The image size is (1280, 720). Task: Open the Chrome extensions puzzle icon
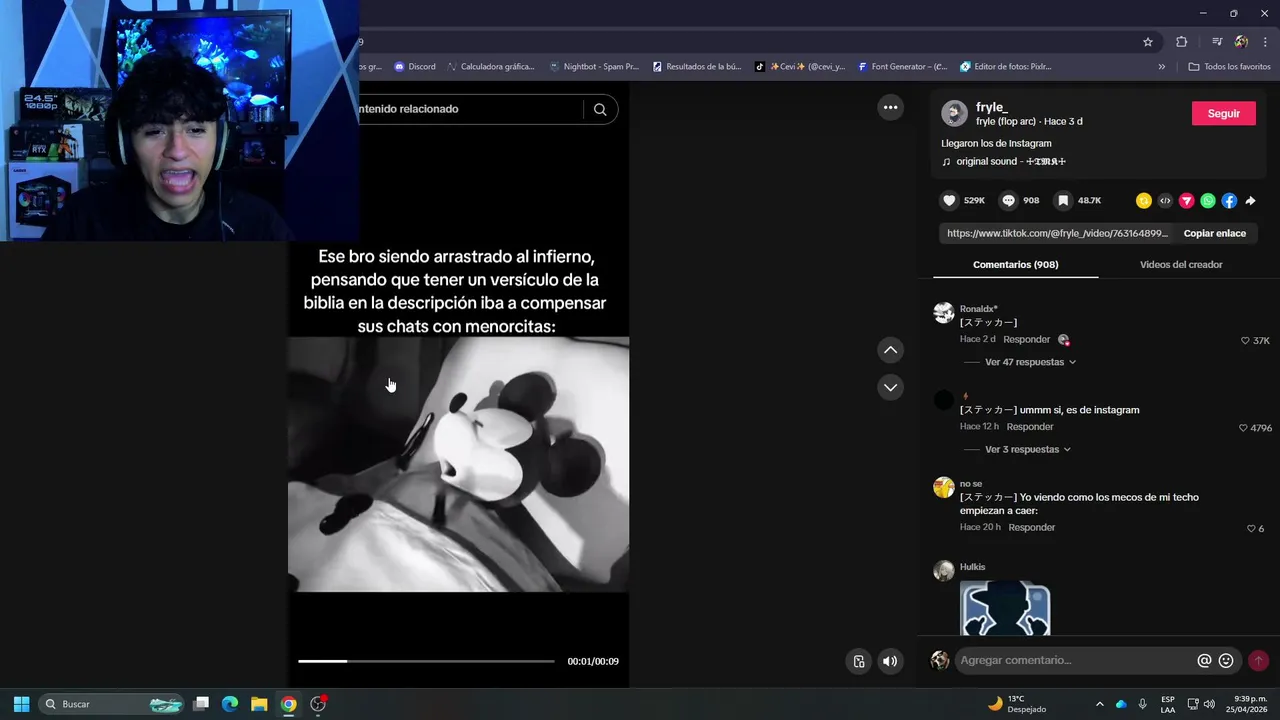pos(1182,42)
